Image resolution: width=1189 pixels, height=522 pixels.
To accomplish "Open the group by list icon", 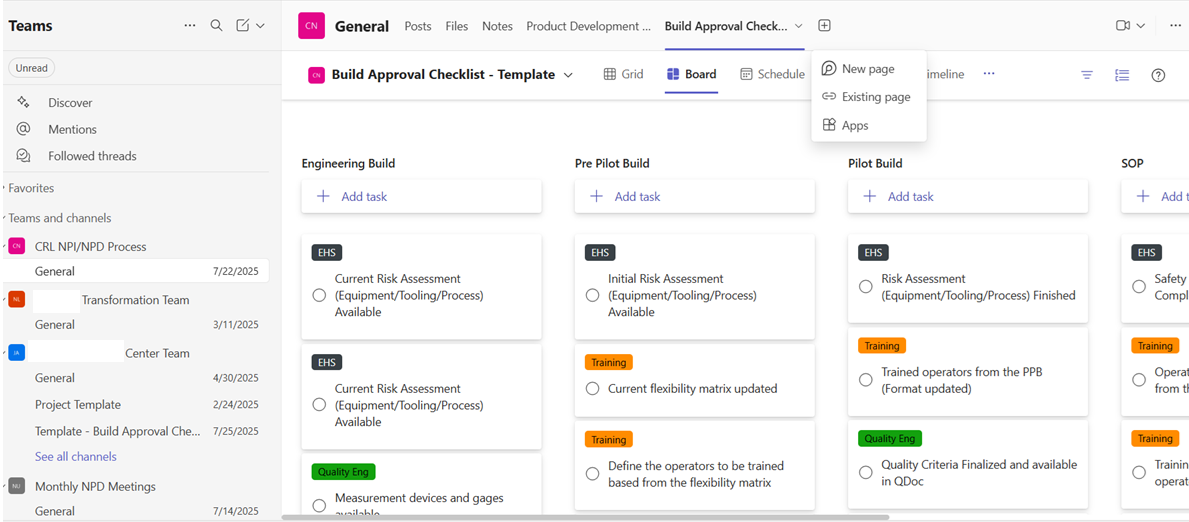I will (x=1122, y=75).
